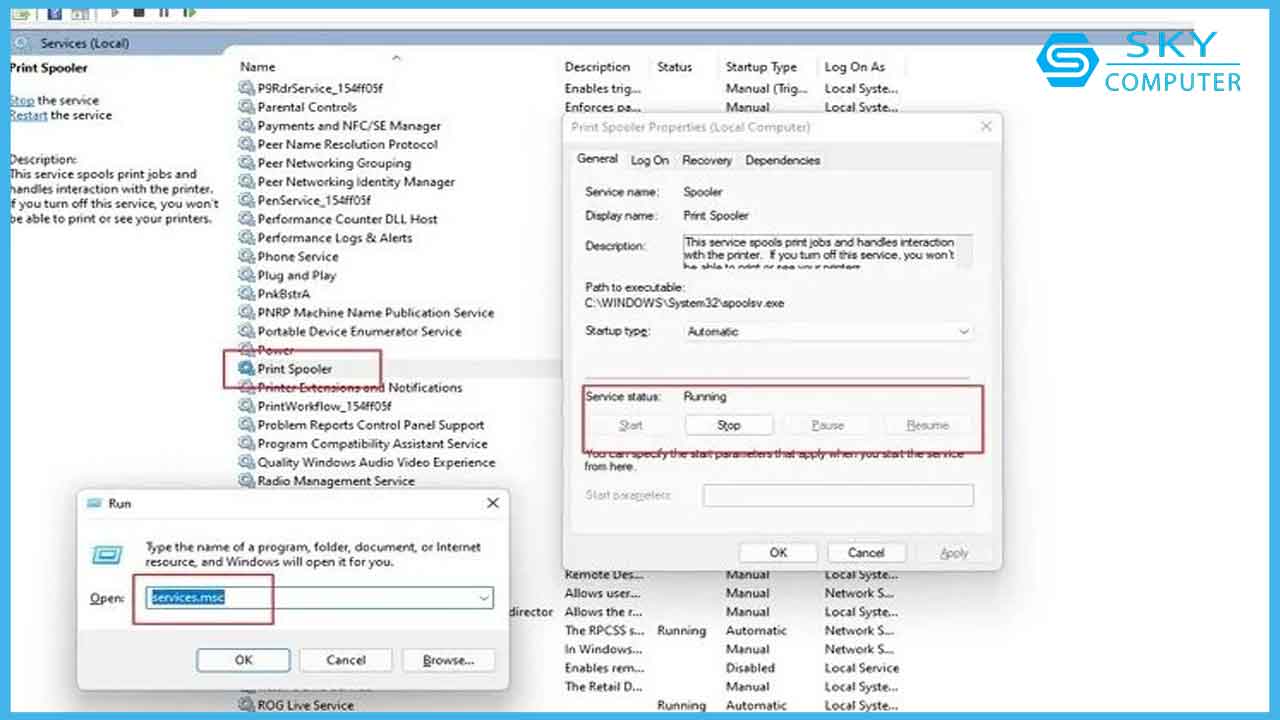
Task: Click the gear icon beside Plug and Play
Action: [x=247, y=275]
